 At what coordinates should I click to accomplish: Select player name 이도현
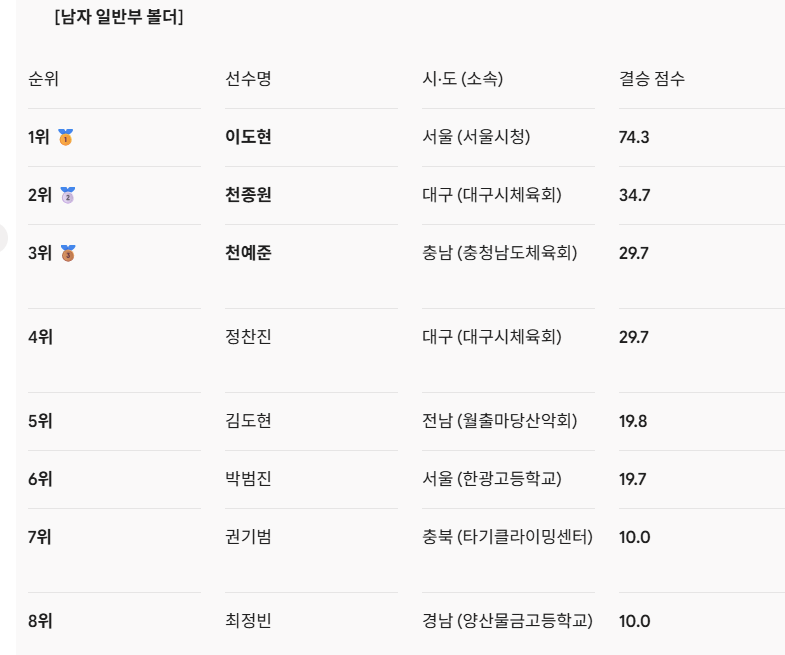pos(248,137)
